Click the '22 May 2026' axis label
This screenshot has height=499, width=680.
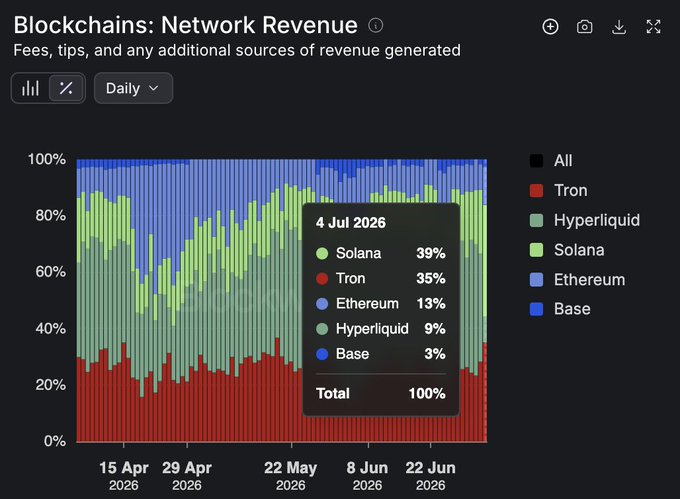click(x=291, y=476)
